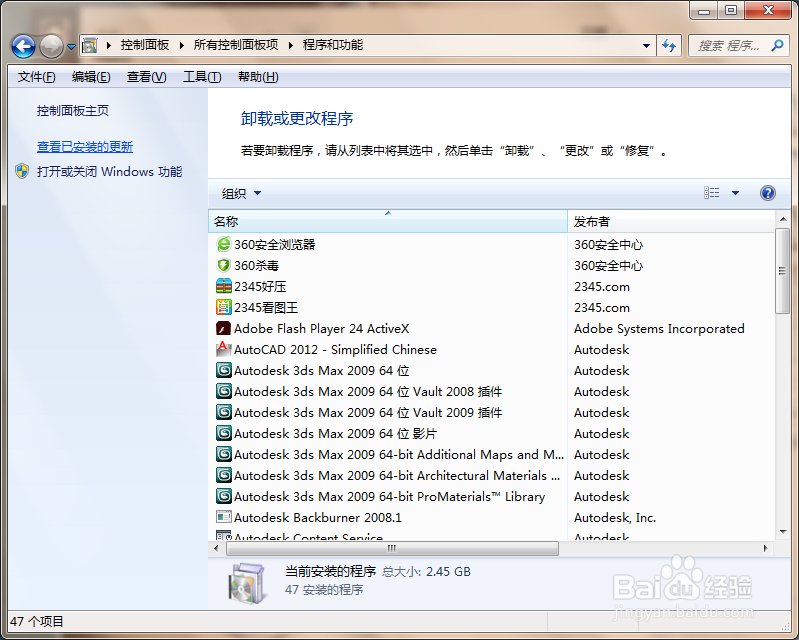Open the 查看(V) menu
Viewport: 799px width, 640px height.
(146, 77)
